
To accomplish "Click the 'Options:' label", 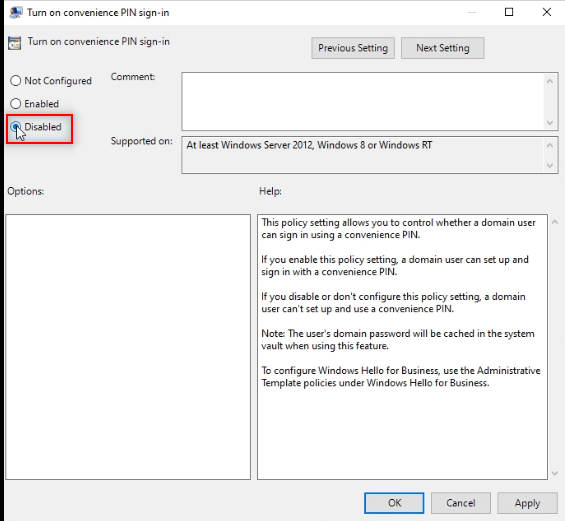I will pos(26,191).
